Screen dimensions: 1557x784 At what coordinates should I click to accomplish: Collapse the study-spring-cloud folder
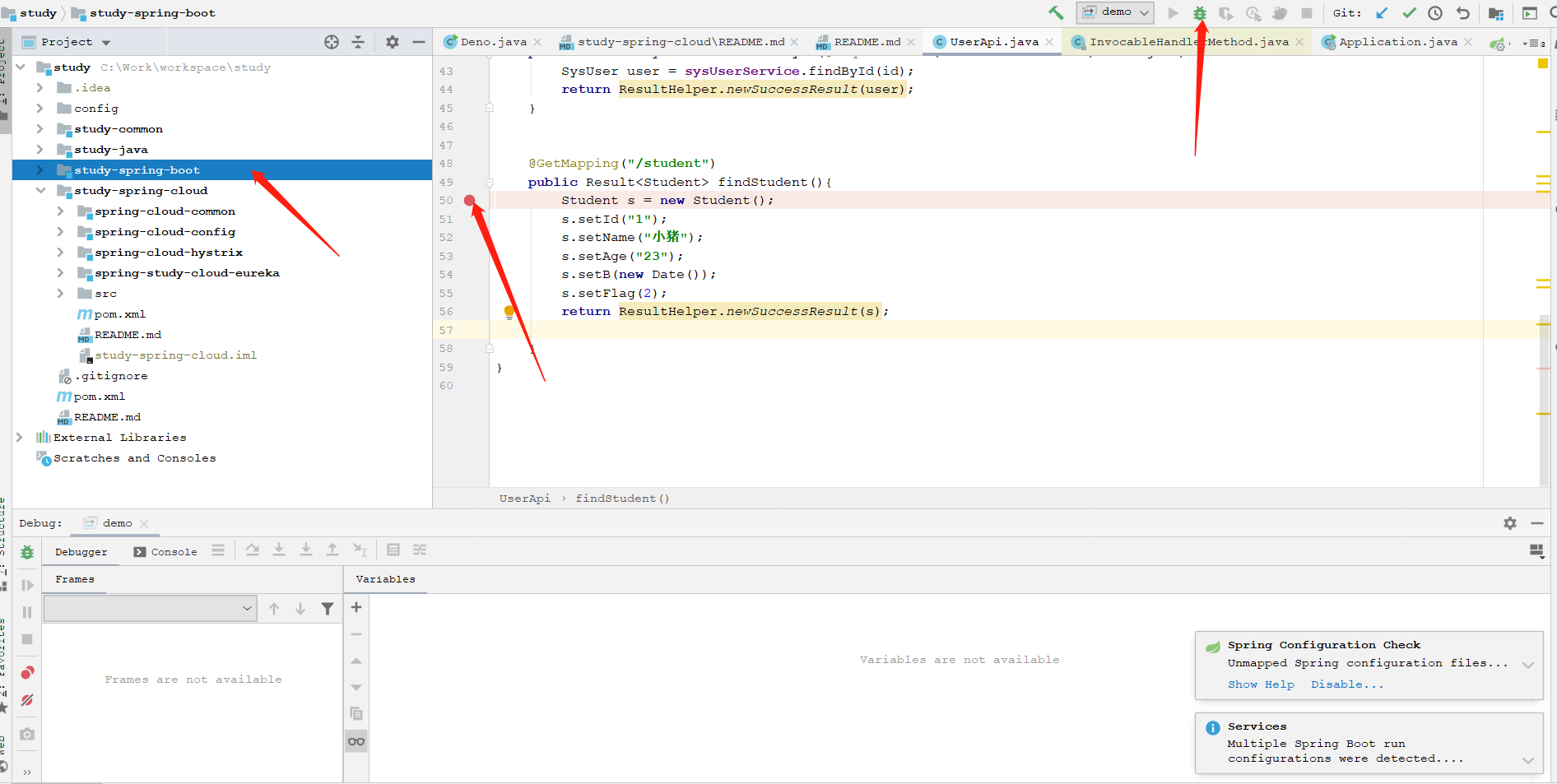(x=40, y=191)
